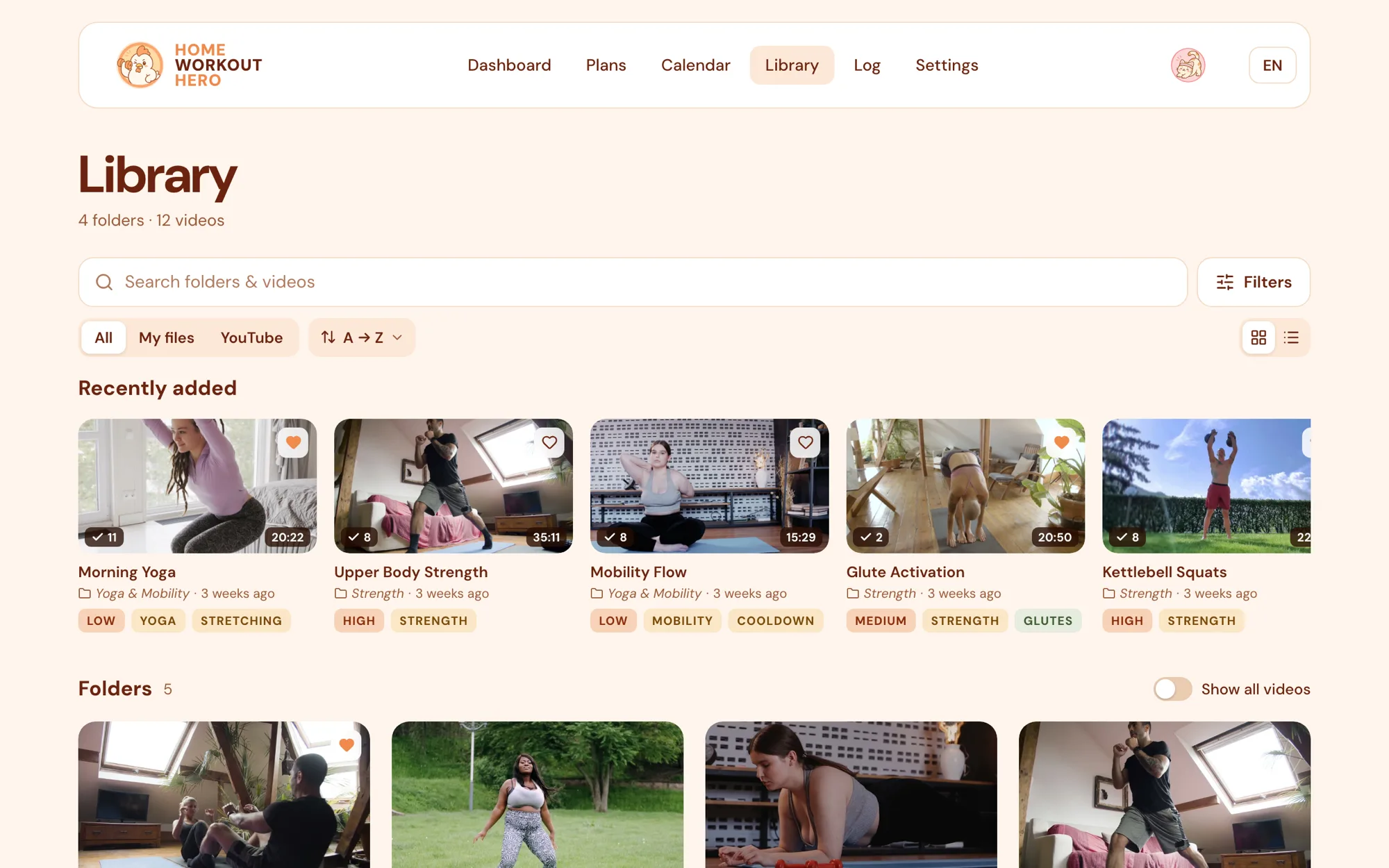Click the Kettlebell Squats title
Viewport: 1389px width, 868px height.
pos(1164,572)
